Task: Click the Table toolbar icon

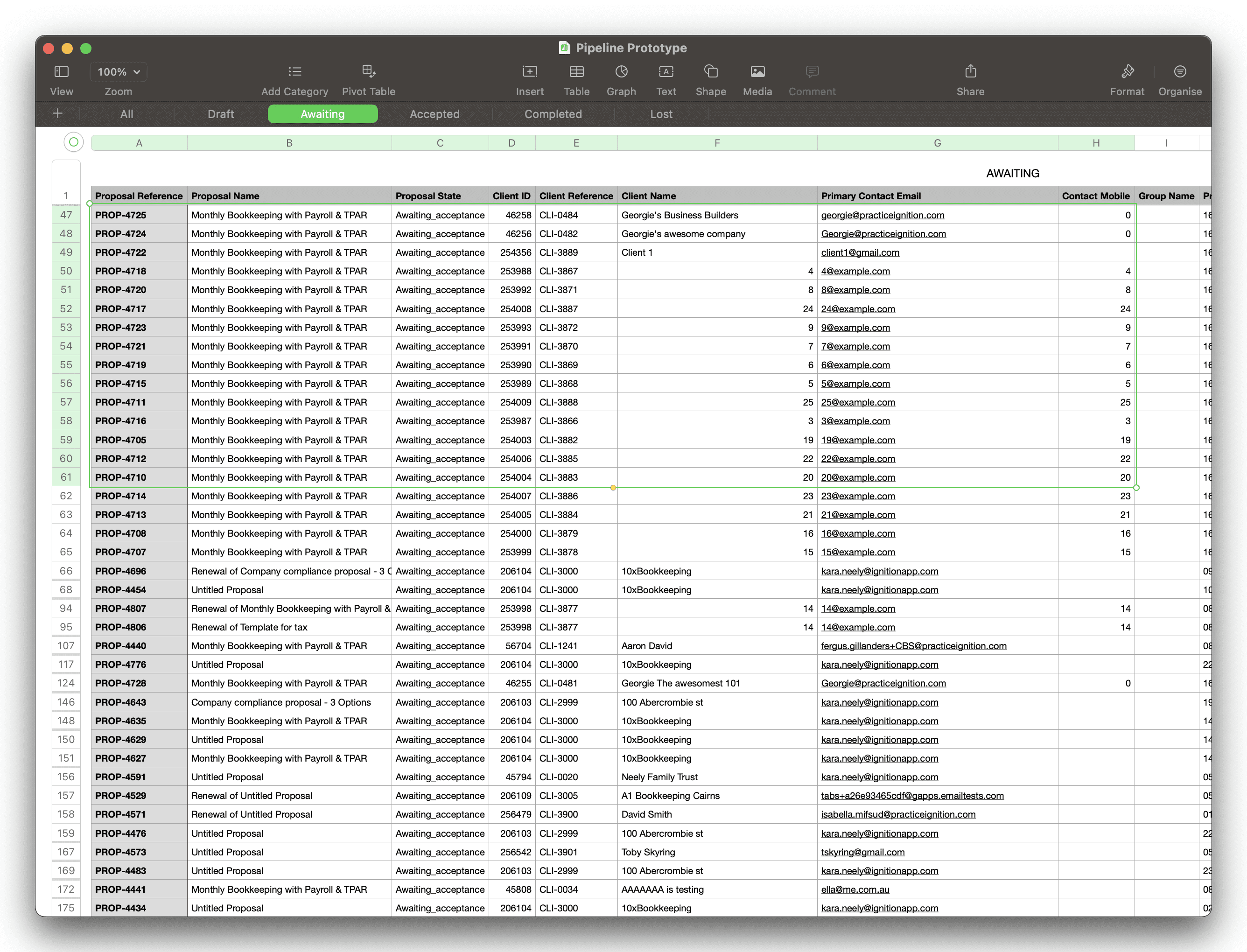Action: [576, 72]
